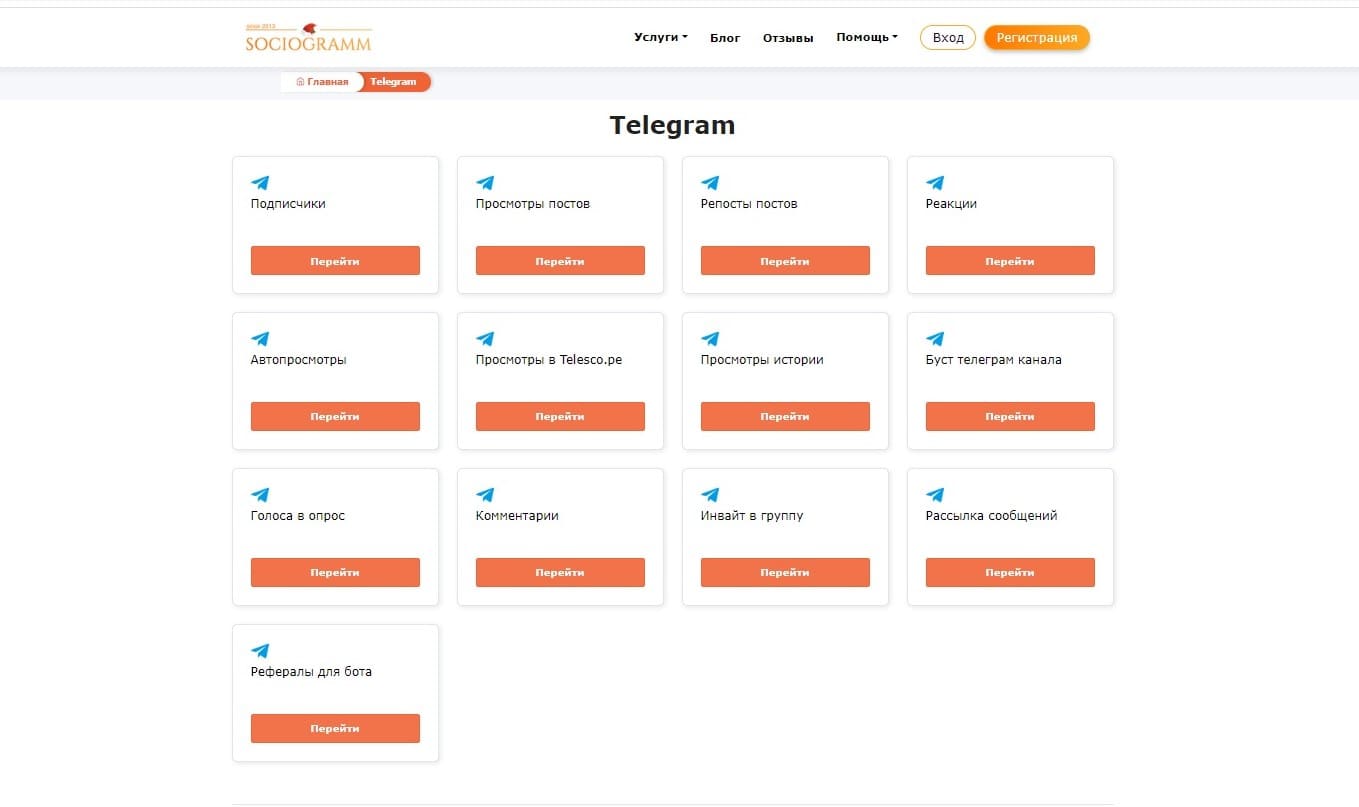This screenshot has height=807, width=1359.
Task: Click the Рефералы для бота card title
Action: (311, 672)
